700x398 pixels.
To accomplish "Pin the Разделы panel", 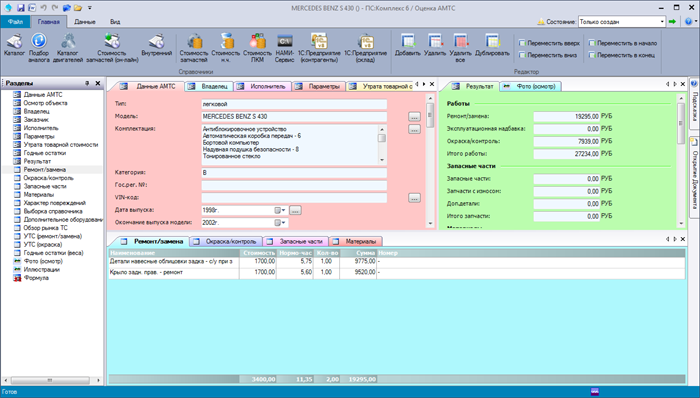I will coord(87,83).
